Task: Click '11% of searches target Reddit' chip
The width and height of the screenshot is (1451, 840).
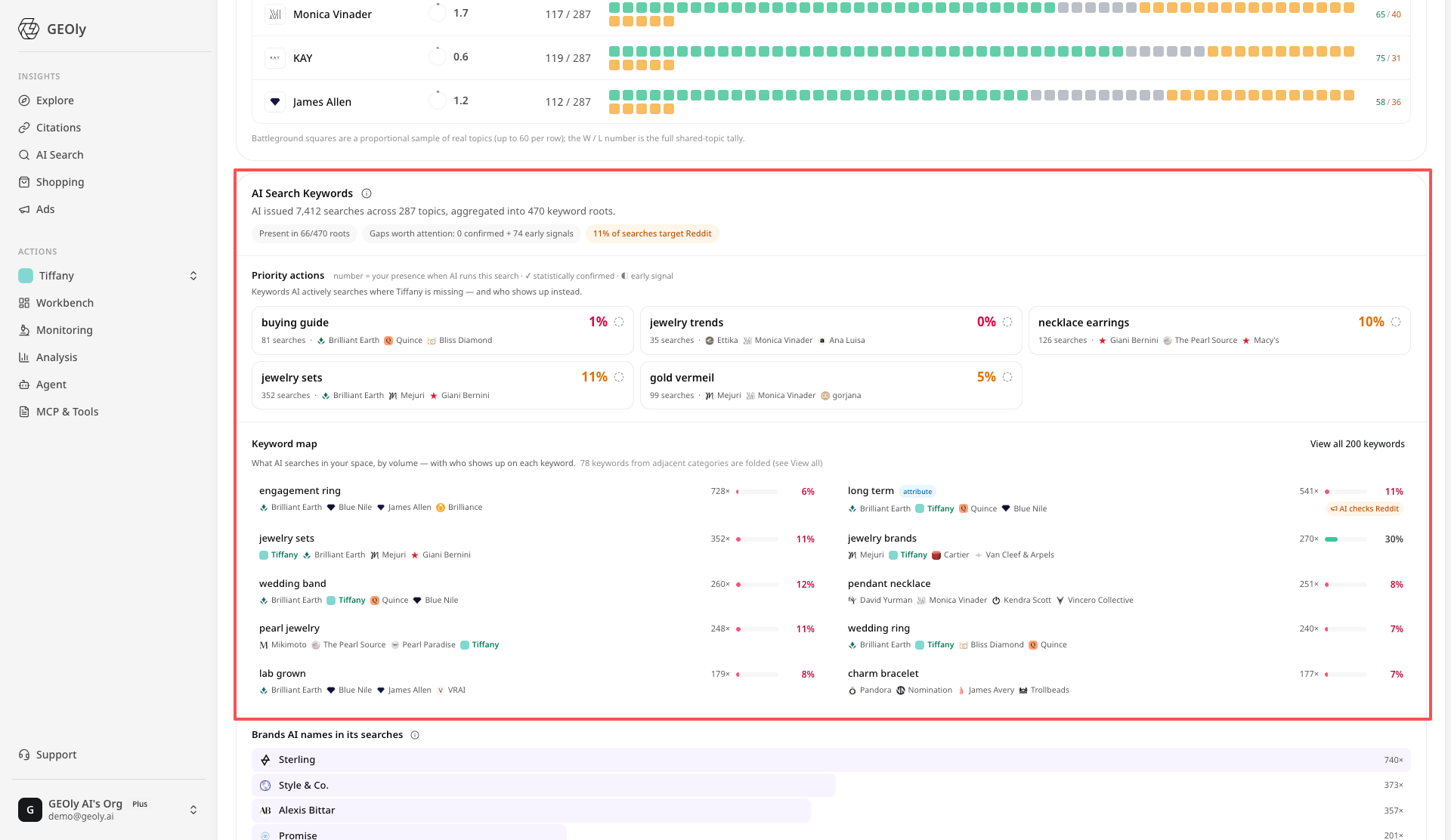Action: (652, 234)
